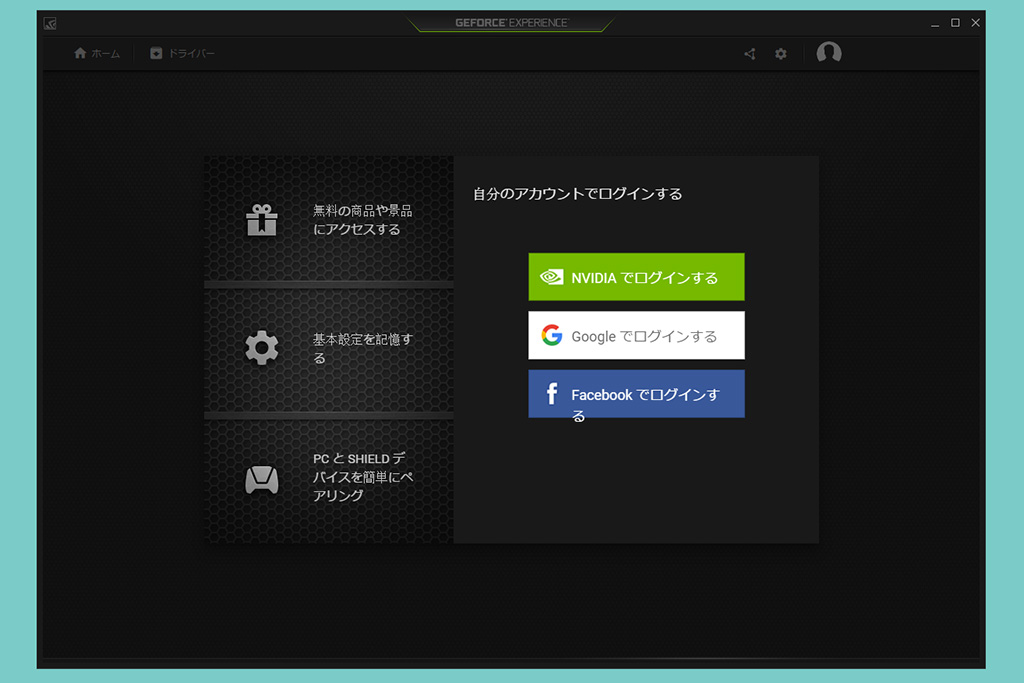Viewport: 1024px width, 683px height.
Task: Log in with Google button
Action: tap(636, 335)
